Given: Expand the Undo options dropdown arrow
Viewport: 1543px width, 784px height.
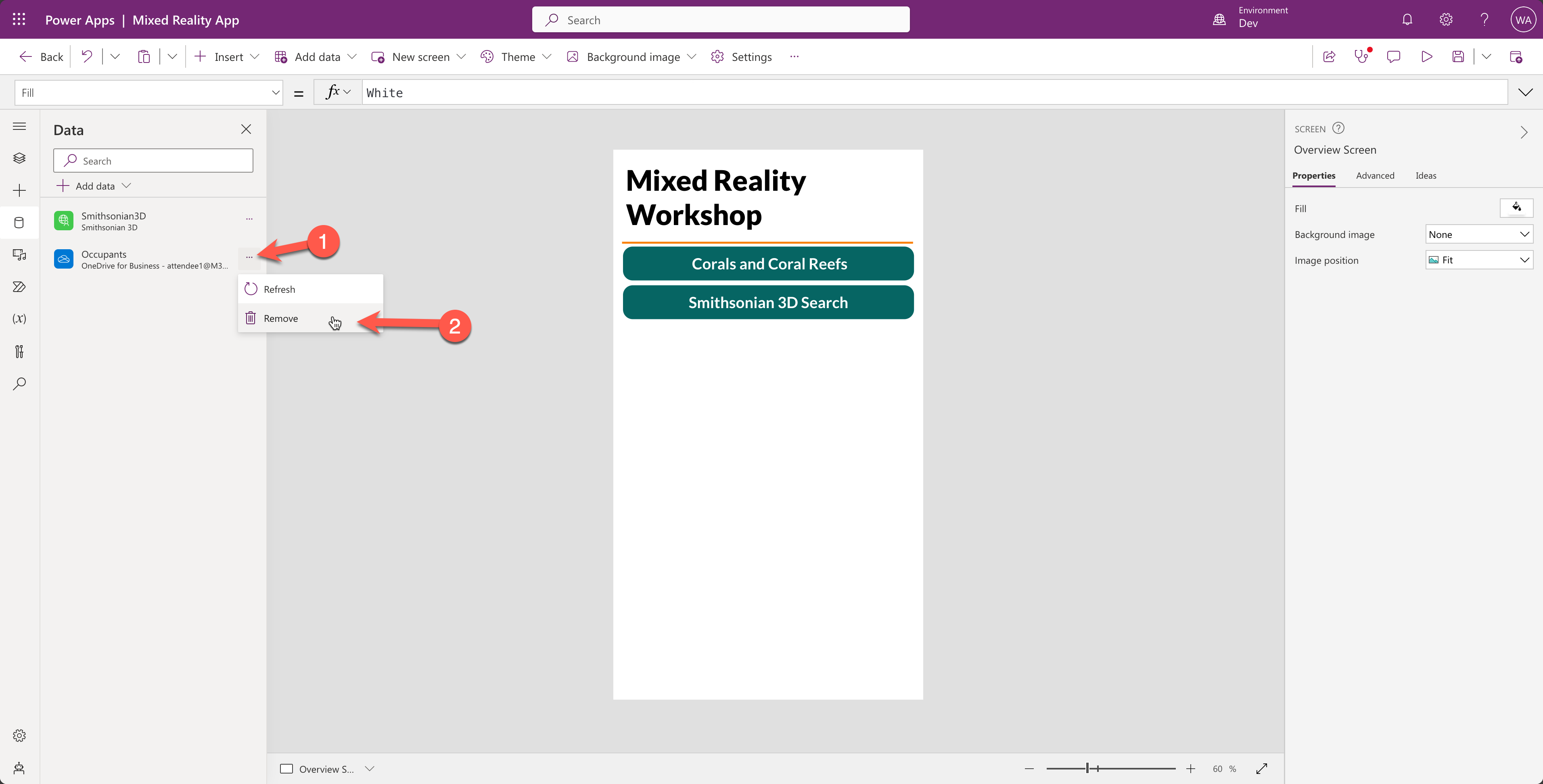Looking at the screenshot, I should click(115, 57).
